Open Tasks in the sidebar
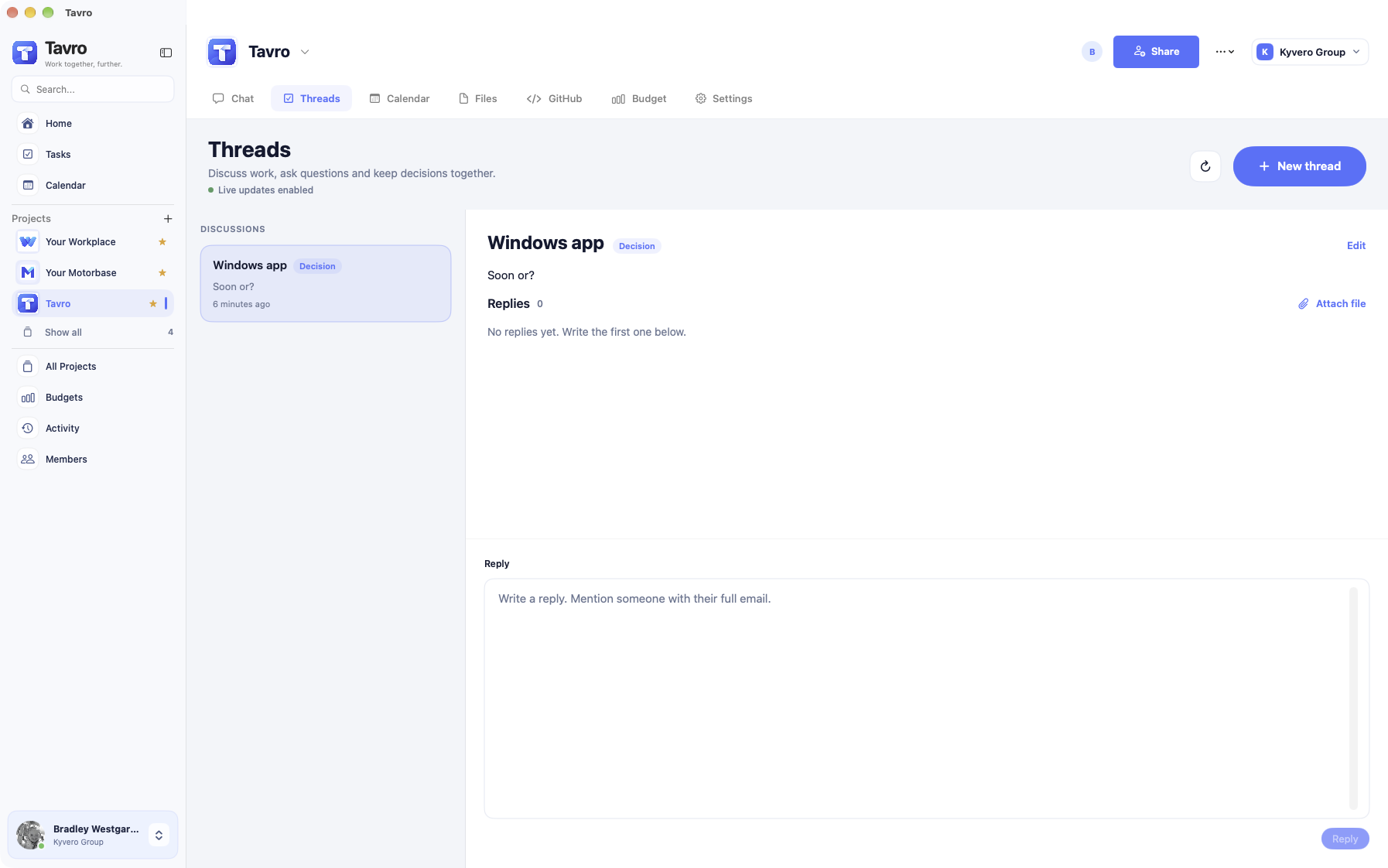Viewport: 1388px width, 868px height. click(x=93, y=155)
